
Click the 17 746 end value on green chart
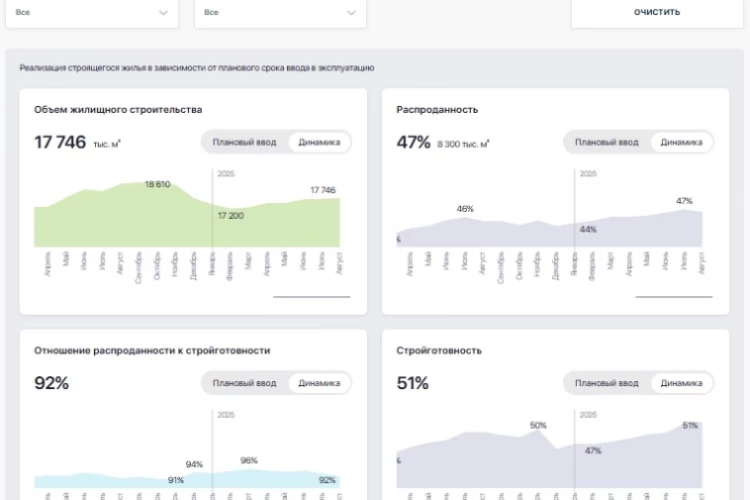323,190
